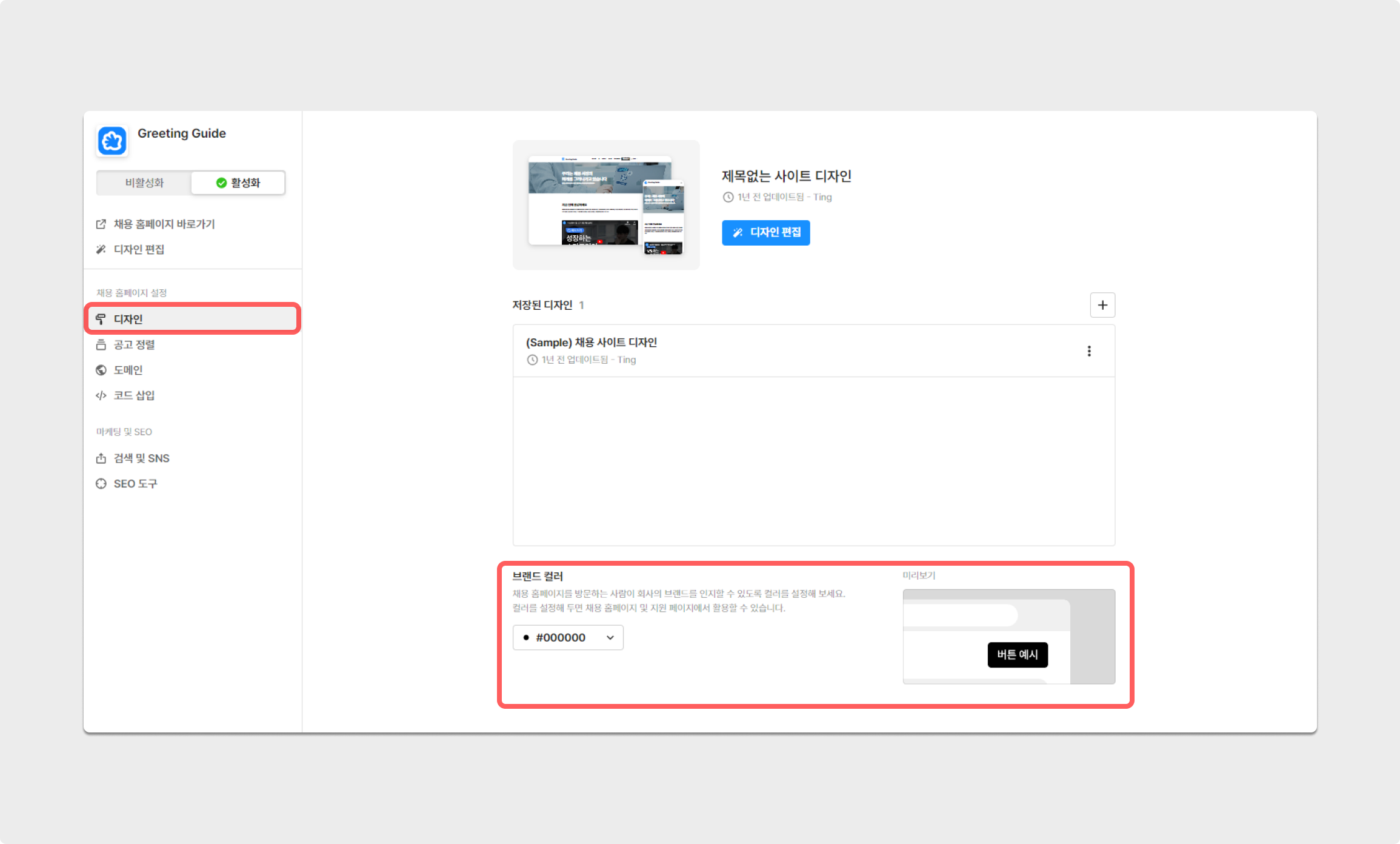Open the #000000 brand color dropdown
1400x844 pixels.
567,637
